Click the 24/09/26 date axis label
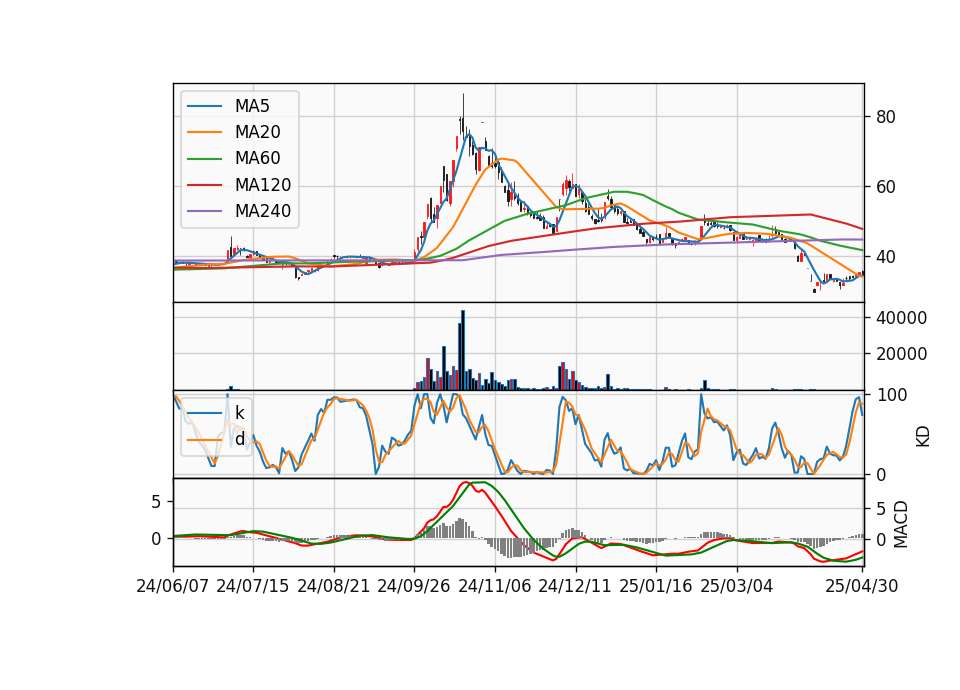960x690 pixels. pos(414,586)
